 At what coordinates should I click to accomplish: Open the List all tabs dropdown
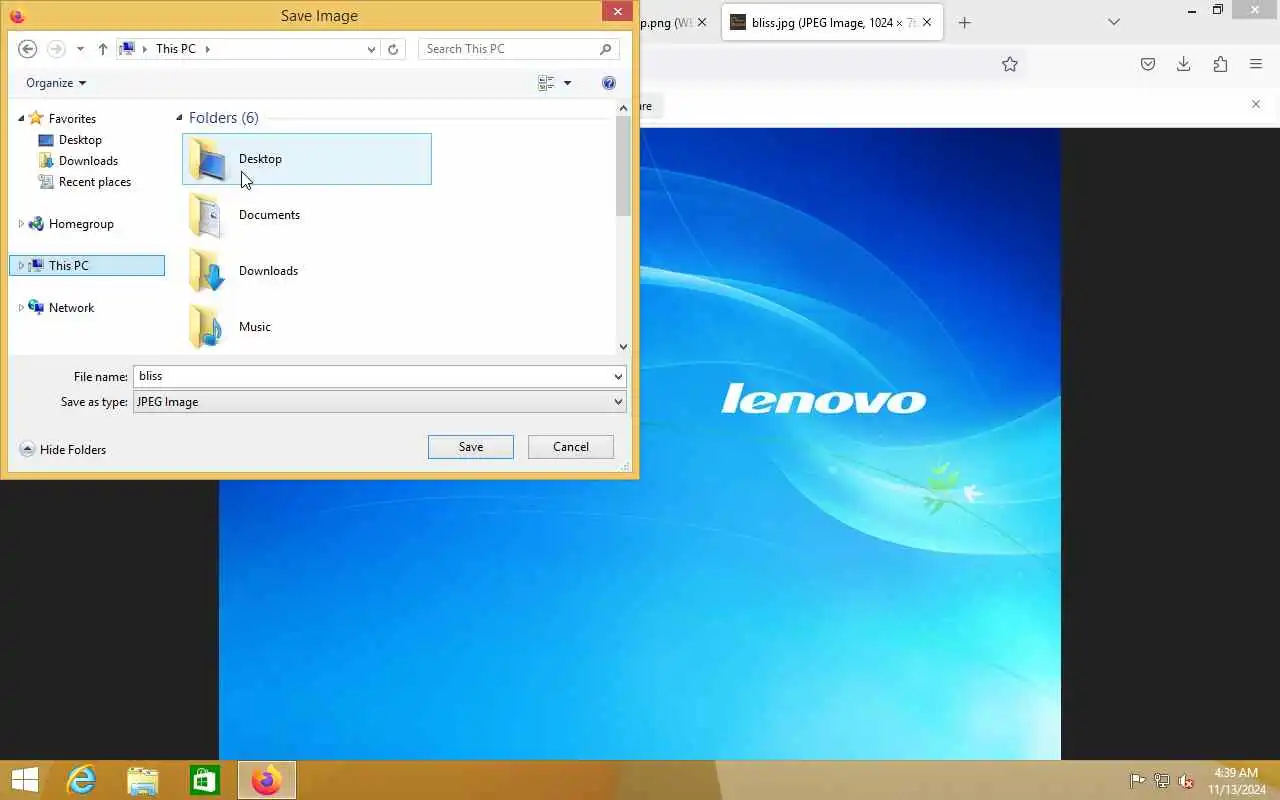[1114, 22]
